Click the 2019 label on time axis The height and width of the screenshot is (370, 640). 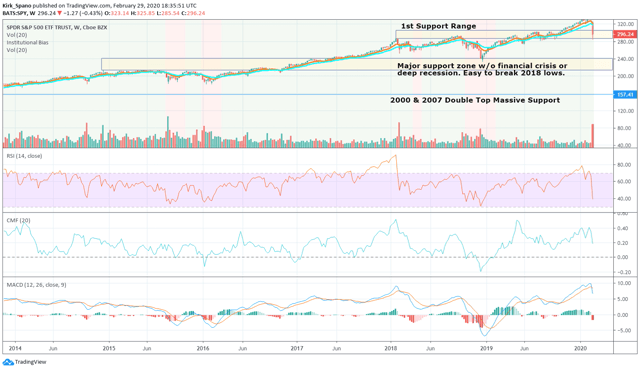point(486,348)
